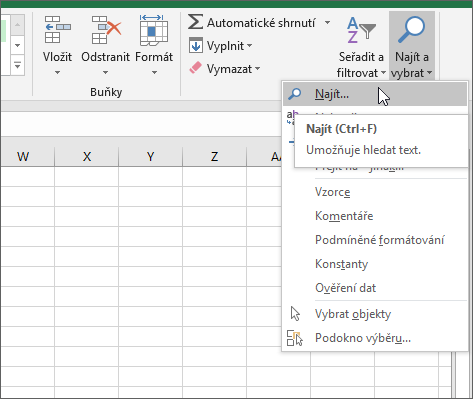Click the Automatické shrnutí sigma icon
The image size is (473, 399).
[195, 22]
